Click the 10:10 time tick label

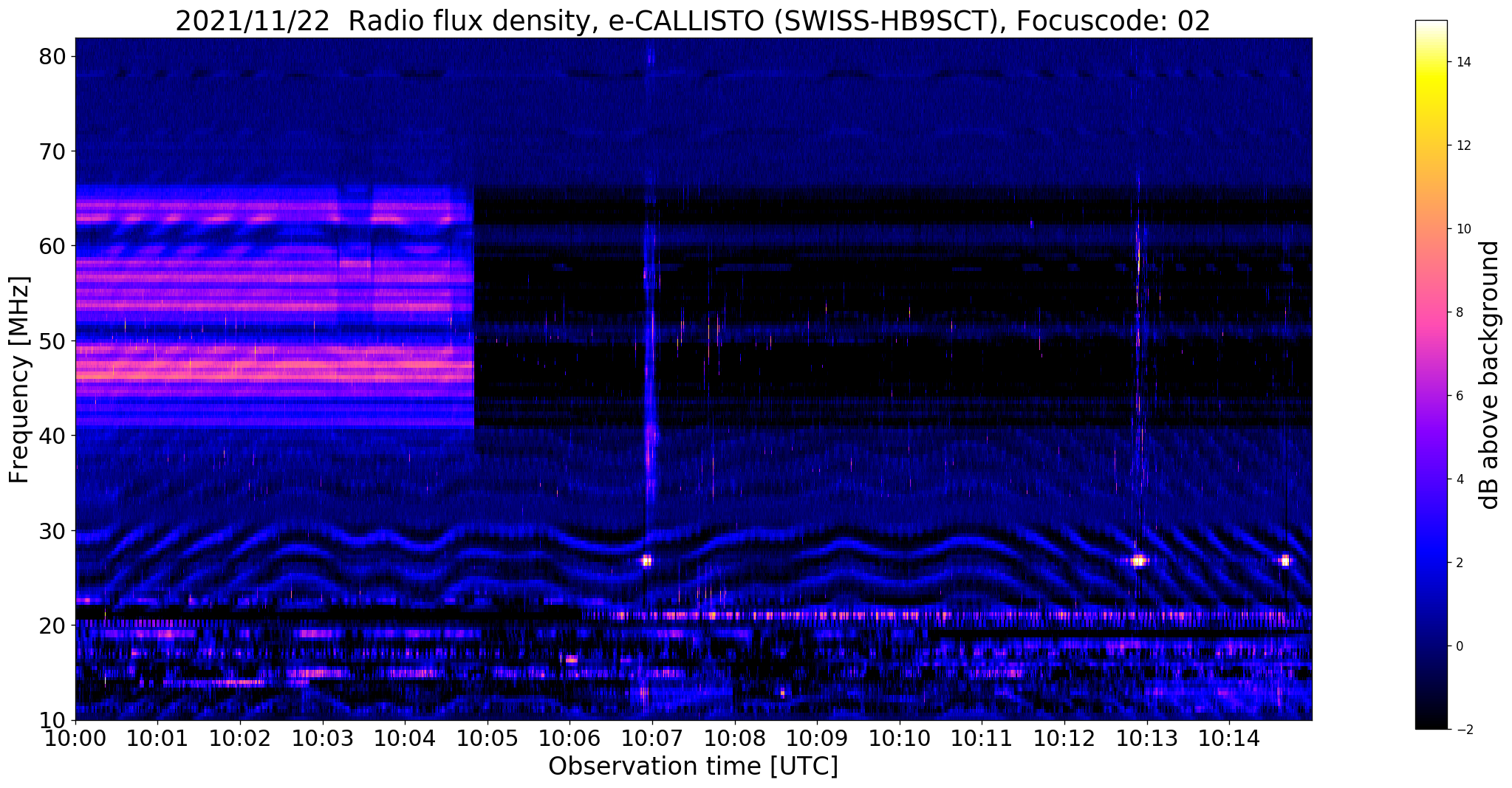point(900,739)
